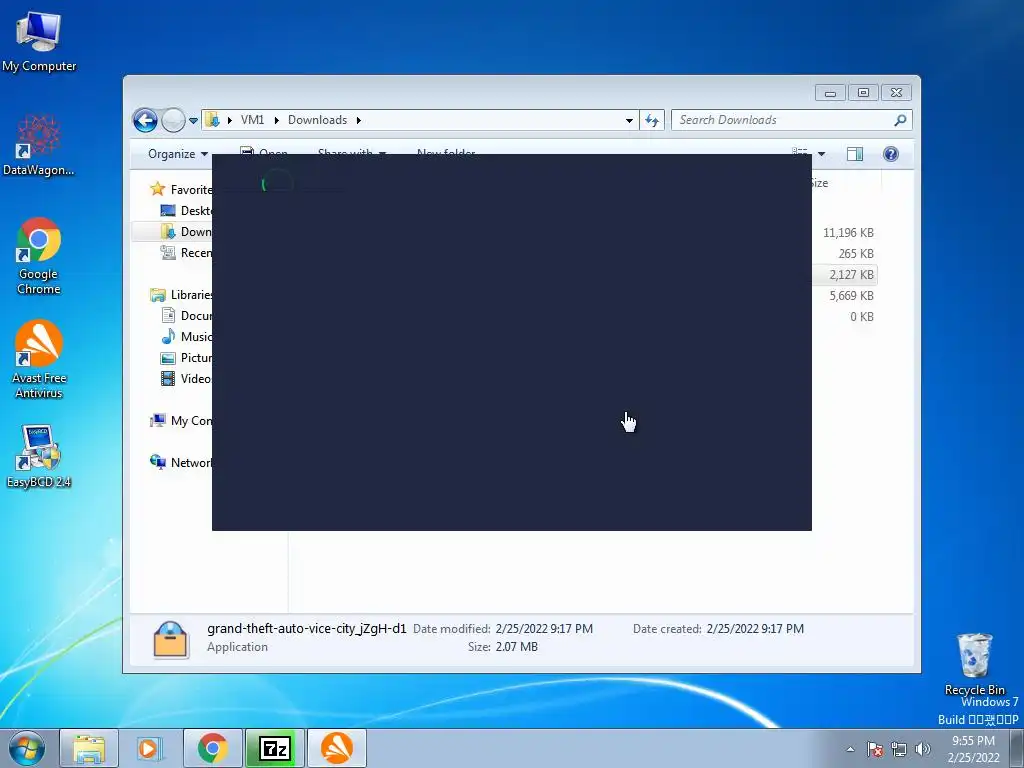Image resolution: width=1024 pixels, height=768 pixels.
Task: Open Action Center flag tray icon
Action: (x=875, y=749)
